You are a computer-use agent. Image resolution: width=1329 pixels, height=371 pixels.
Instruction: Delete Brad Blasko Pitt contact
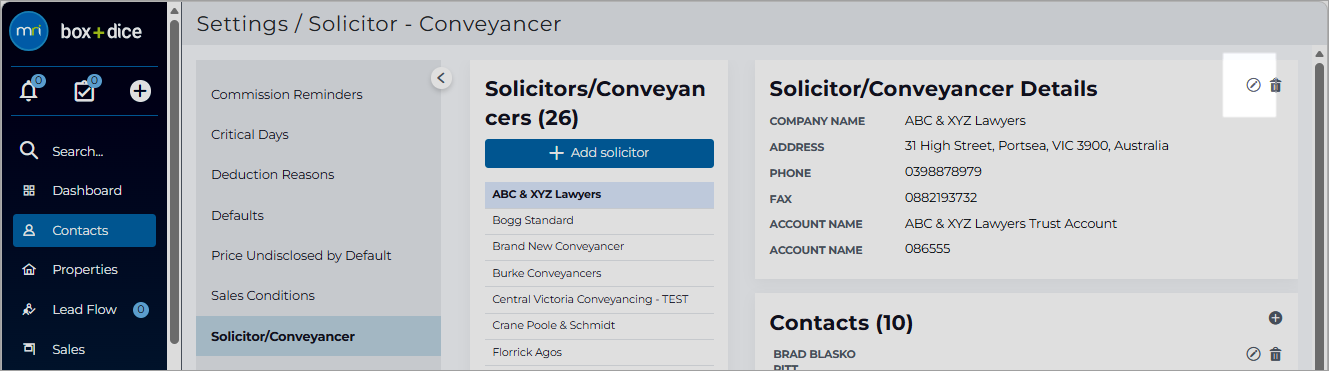tap(1275, 354)
